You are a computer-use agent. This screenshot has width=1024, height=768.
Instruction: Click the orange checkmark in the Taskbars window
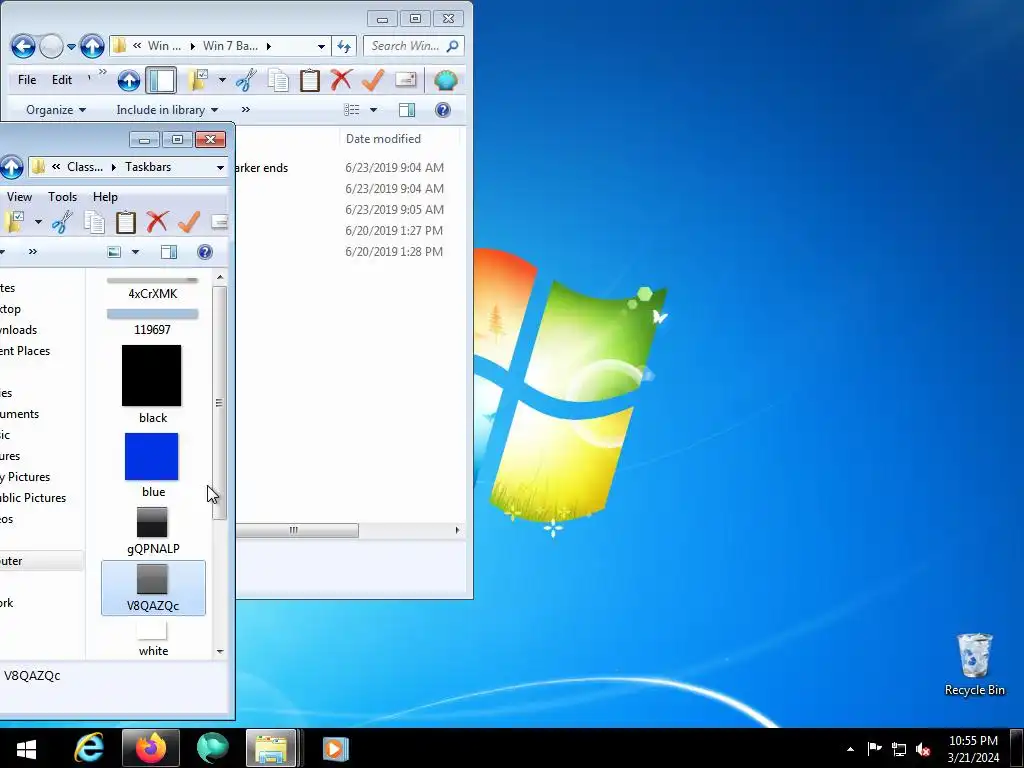pyautogui.click(x=189, y=222)
